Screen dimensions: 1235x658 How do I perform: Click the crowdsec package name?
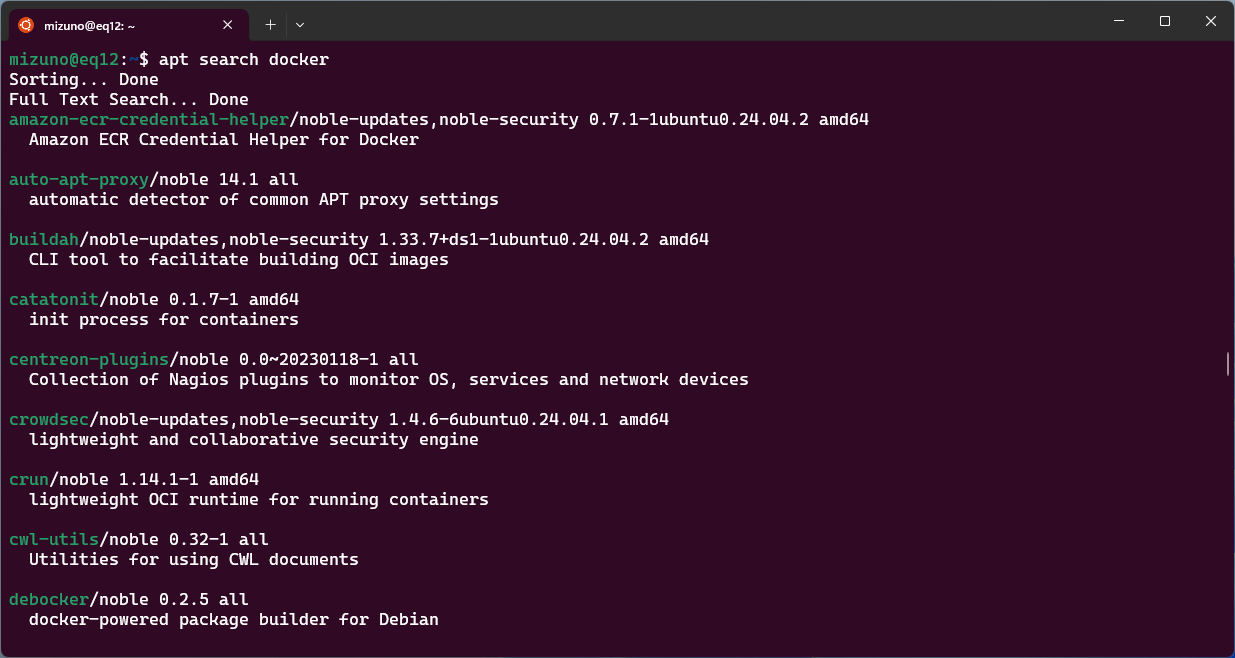[49, 419]
